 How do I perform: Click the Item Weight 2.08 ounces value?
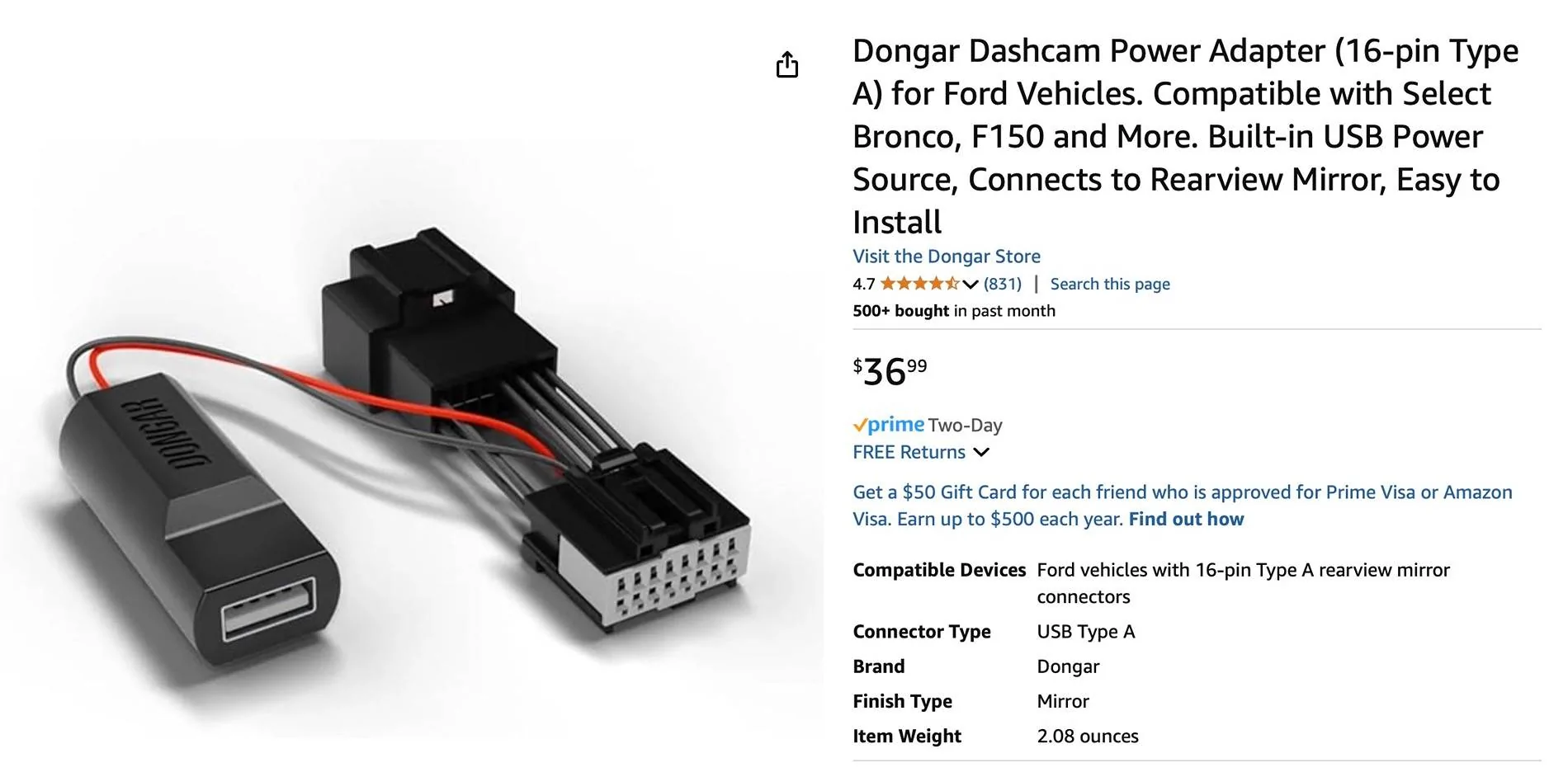coord(1087,736)
